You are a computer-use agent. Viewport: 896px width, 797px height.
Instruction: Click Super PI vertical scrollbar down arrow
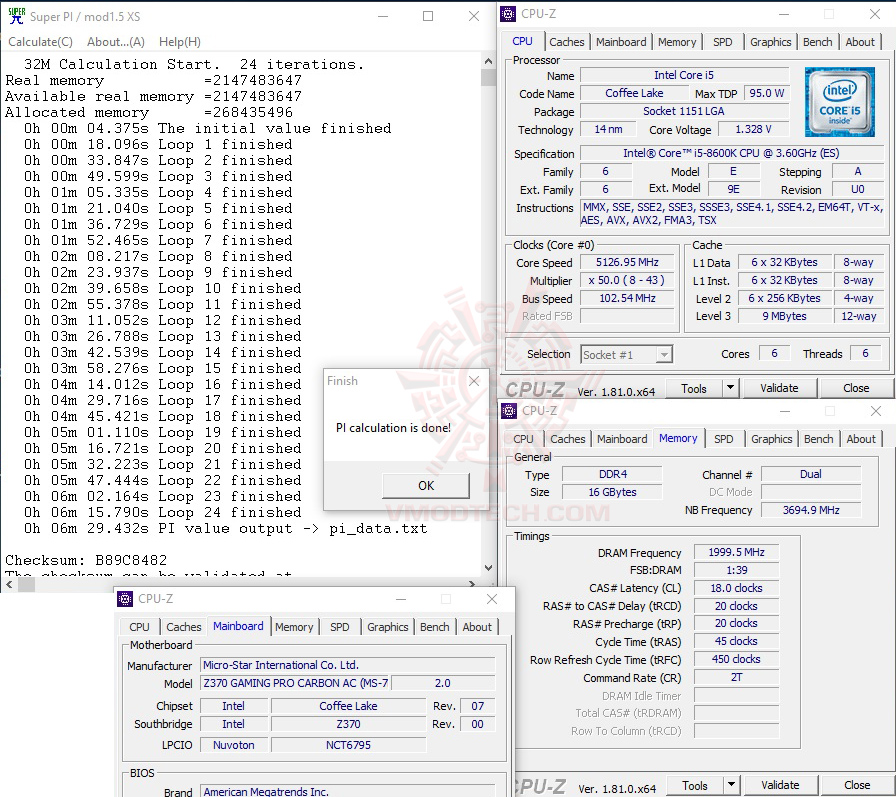[x=488, y=567]
